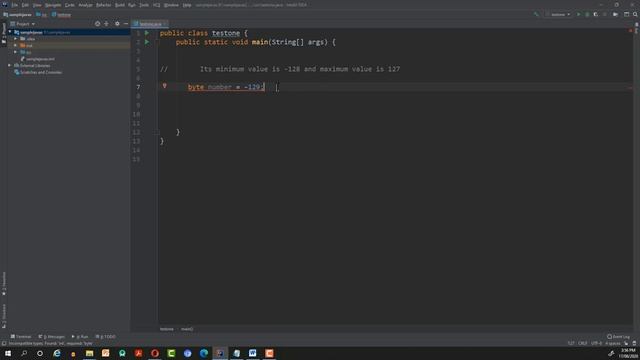Open the Event Log

coord(618,337)
